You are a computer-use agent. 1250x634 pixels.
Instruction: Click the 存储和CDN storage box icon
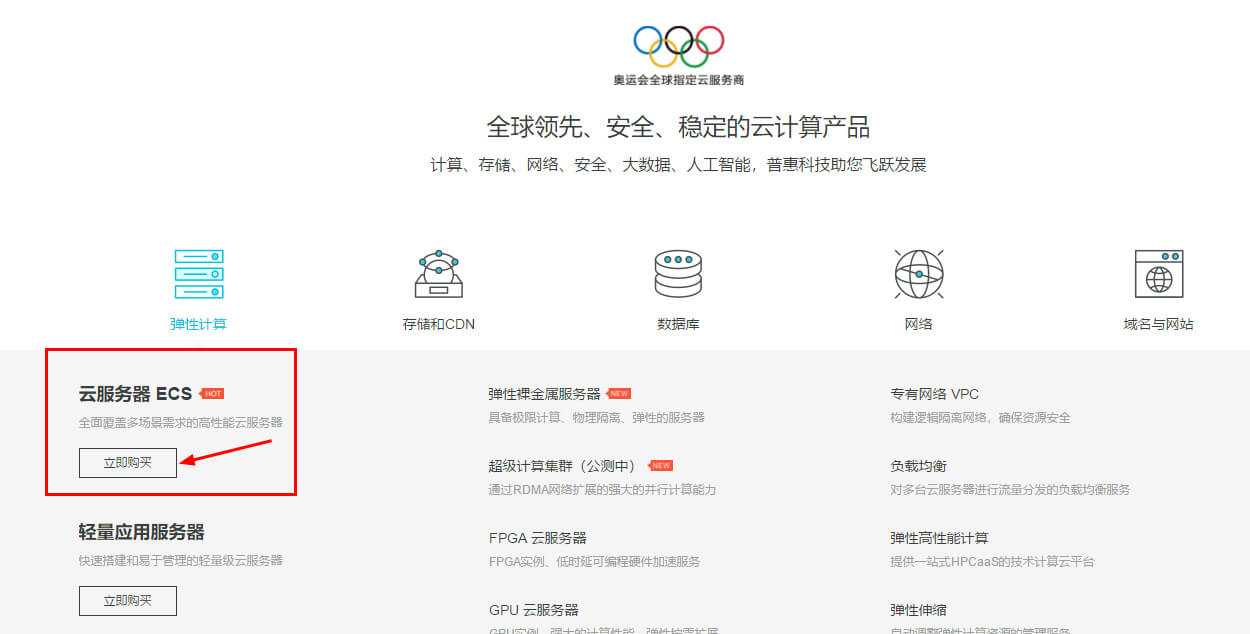click(x=438, y=274)
